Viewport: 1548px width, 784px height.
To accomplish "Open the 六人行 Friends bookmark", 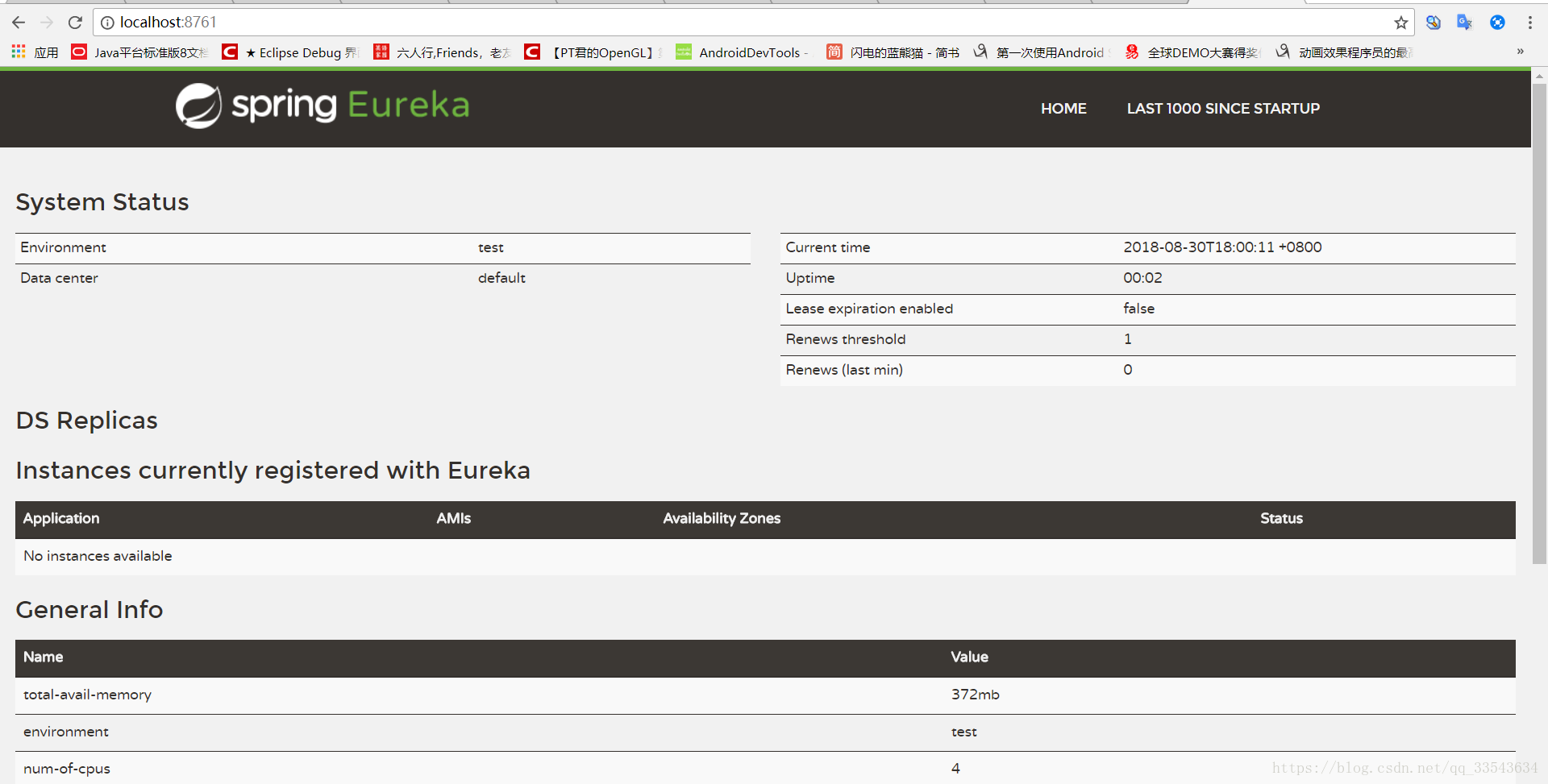I will click(443, 52).
